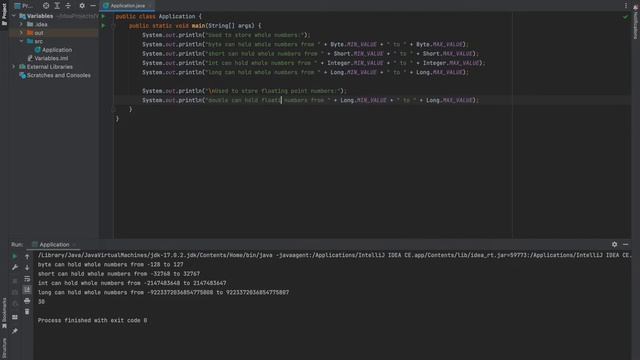Click fold end marker at main's closing brace
The width and height of the screenshot is (640, 360).
113,109
